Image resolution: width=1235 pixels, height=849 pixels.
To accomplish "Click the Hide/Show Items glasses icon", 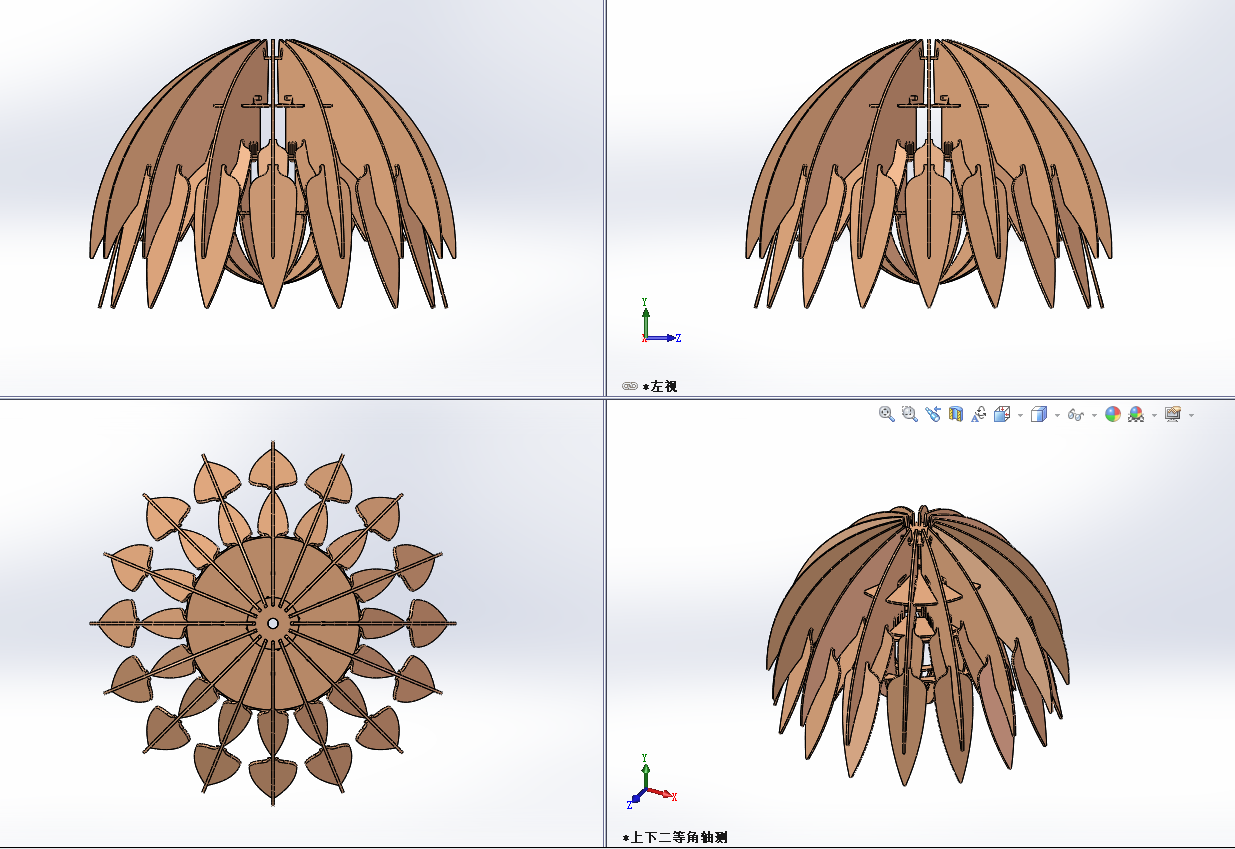I will (x=1076, y=415).
